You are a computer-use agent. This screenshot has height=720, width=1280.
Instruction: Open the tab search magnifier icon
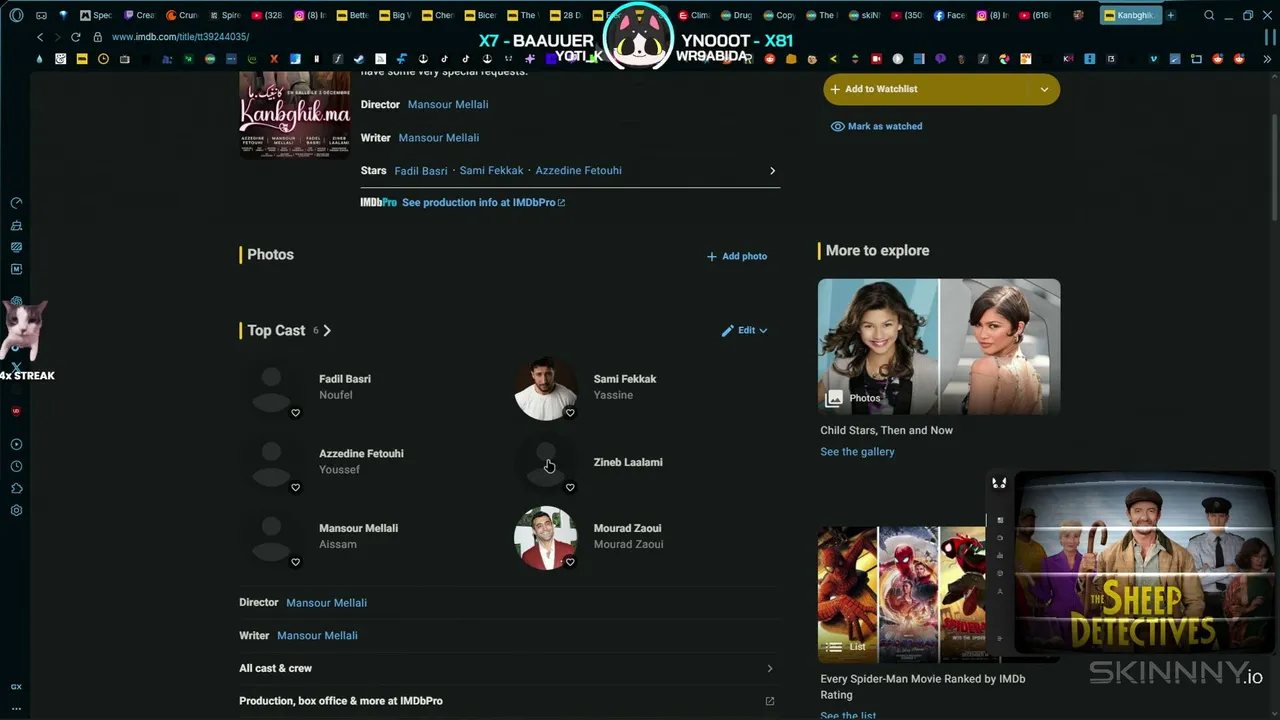point(1209,15)
